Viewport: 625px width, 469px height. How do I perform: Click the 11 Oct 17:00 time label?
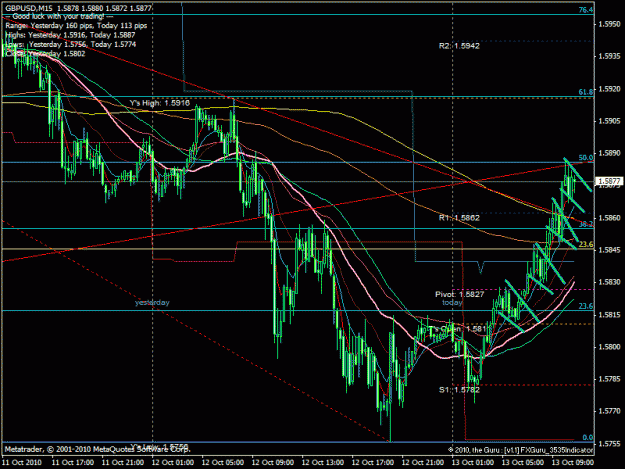[x=73, y=463]
